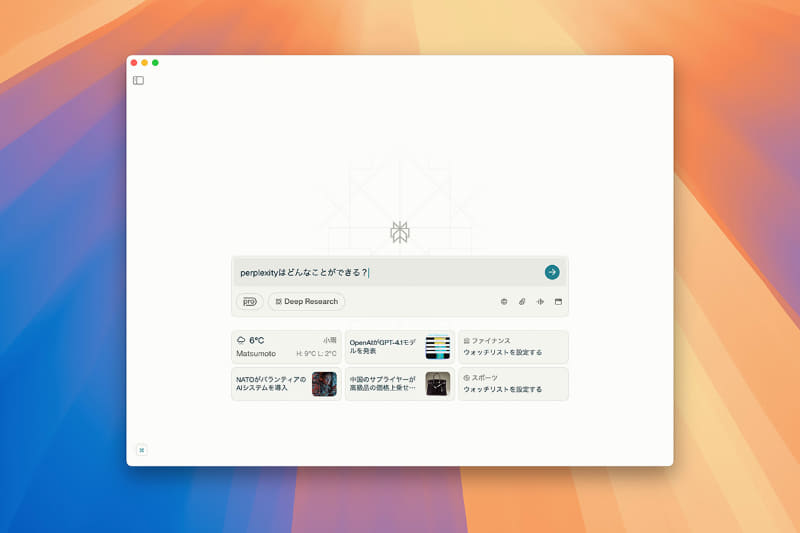The height and width of the screenshot is (533, 800).
Task: Click the window capture icon in search box
Action: (x=558, y=301)
